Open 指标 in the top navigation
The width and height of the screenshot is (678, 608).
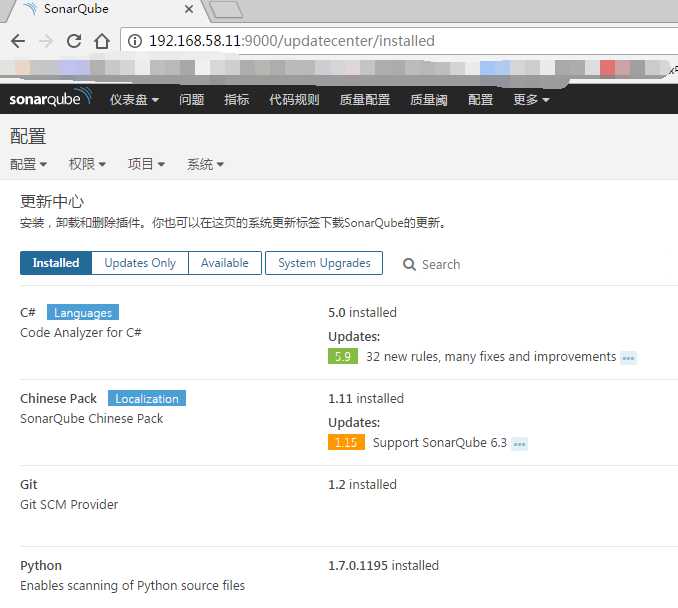point(237,99)
